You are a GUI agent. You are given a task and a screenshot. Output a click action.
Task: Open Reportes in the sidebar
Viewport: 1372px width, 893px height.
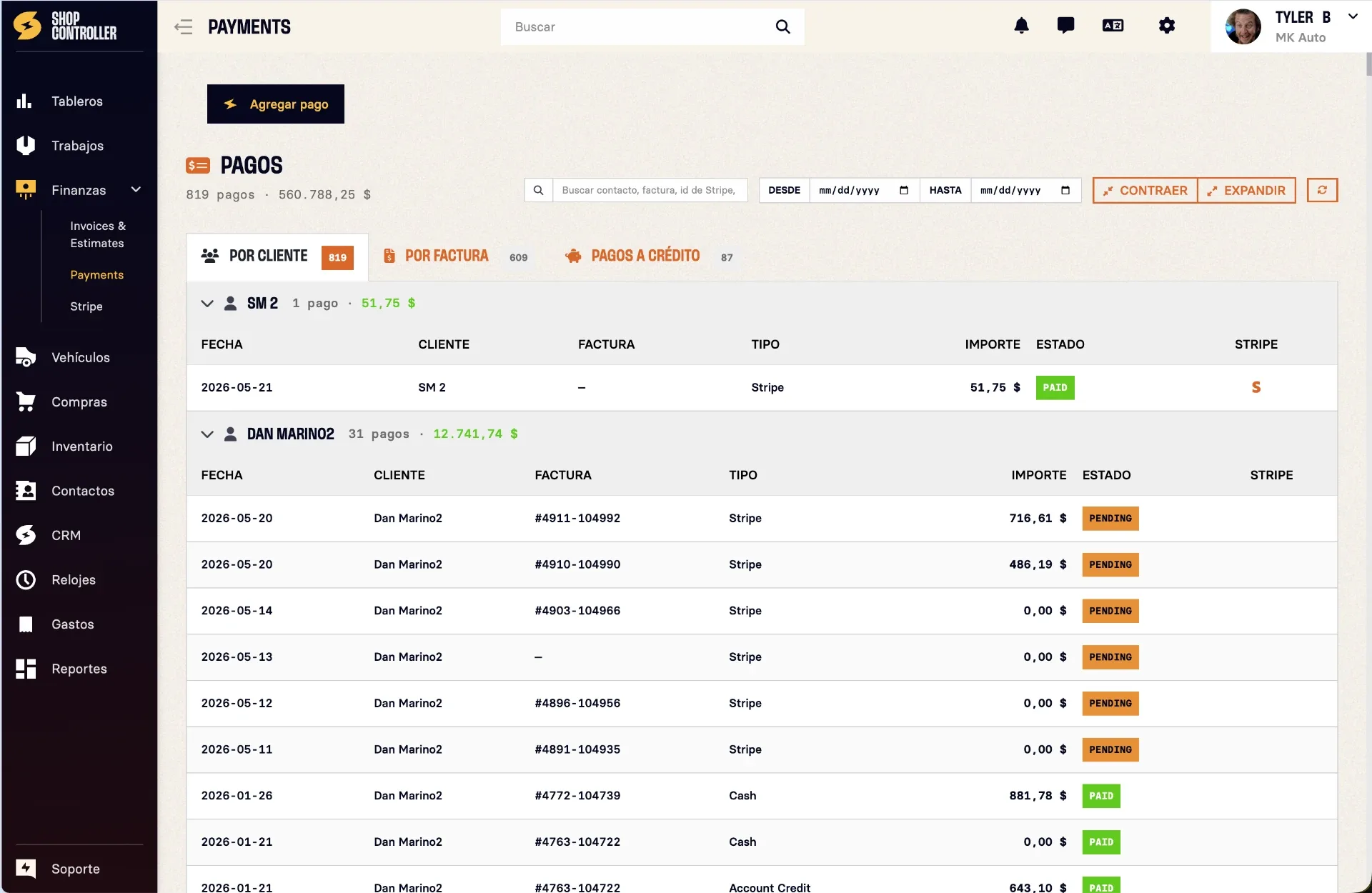tap(79, 669)
